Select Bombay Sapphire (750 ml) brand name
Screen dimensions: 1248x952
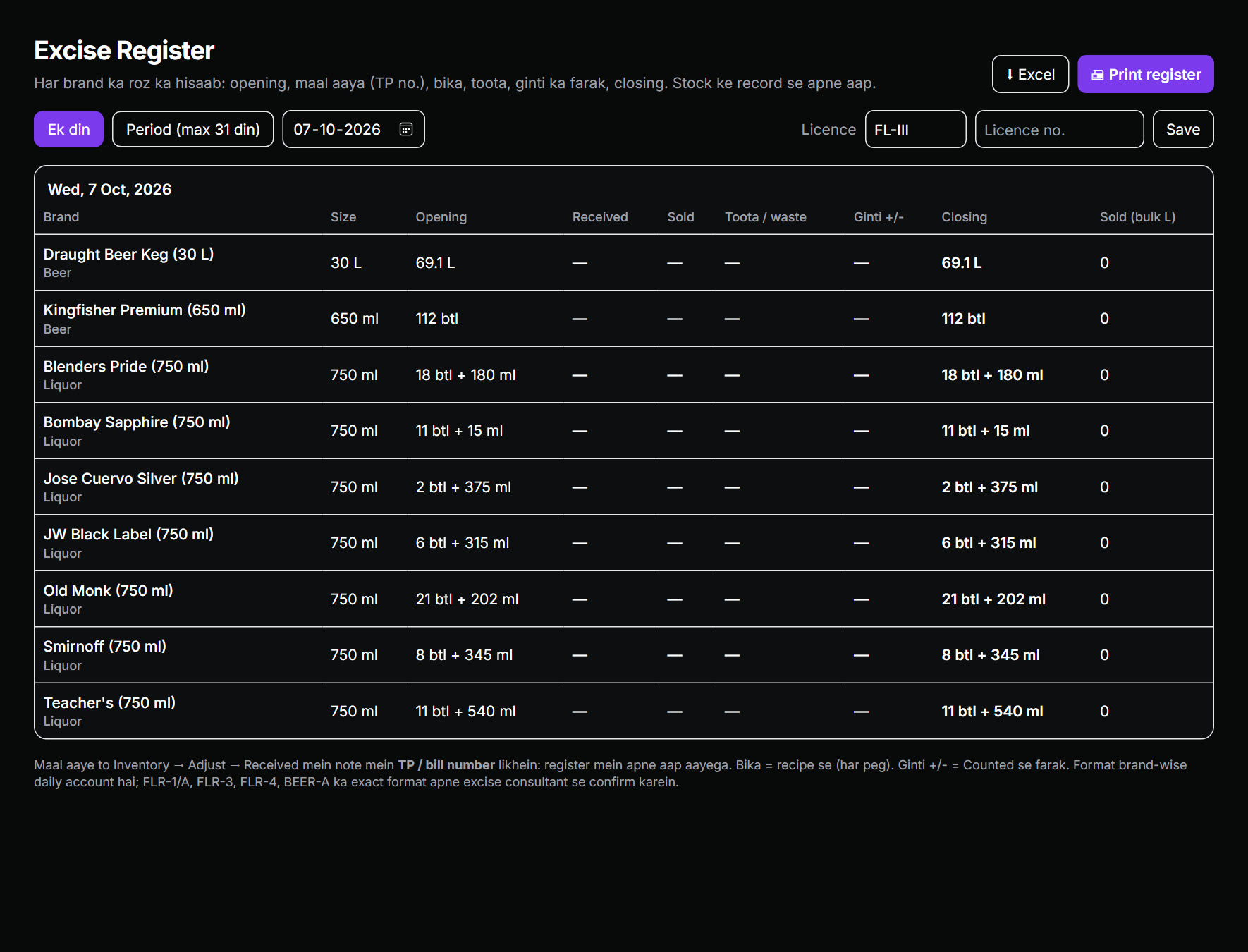tap(137, 422)
